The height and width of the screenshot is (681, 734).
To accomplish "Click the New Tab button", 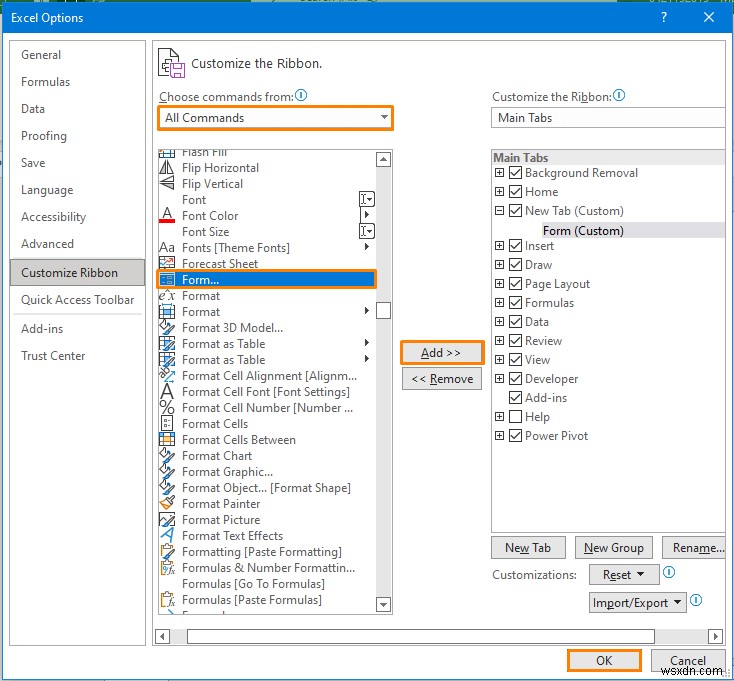I will (528, 548).
